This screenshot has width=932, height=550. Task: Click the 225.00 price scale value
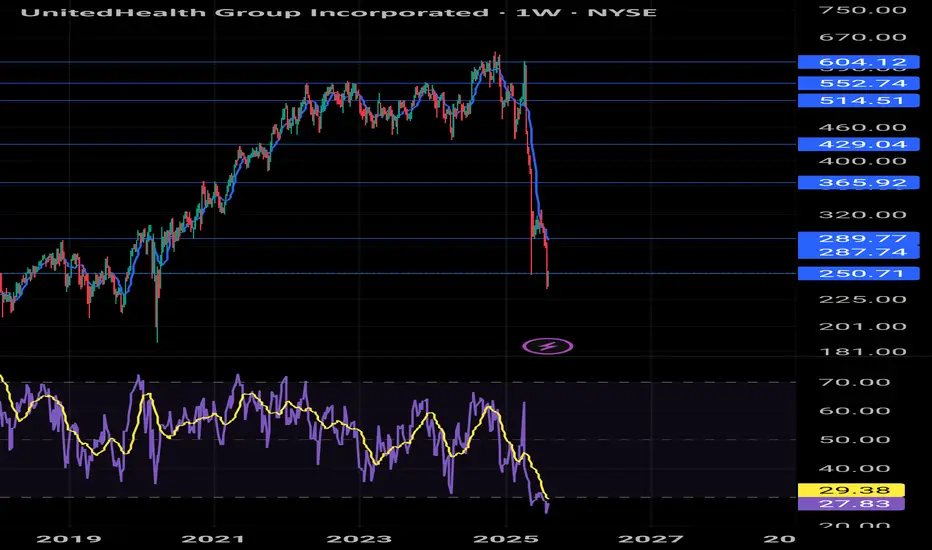[x=862, y=299]
